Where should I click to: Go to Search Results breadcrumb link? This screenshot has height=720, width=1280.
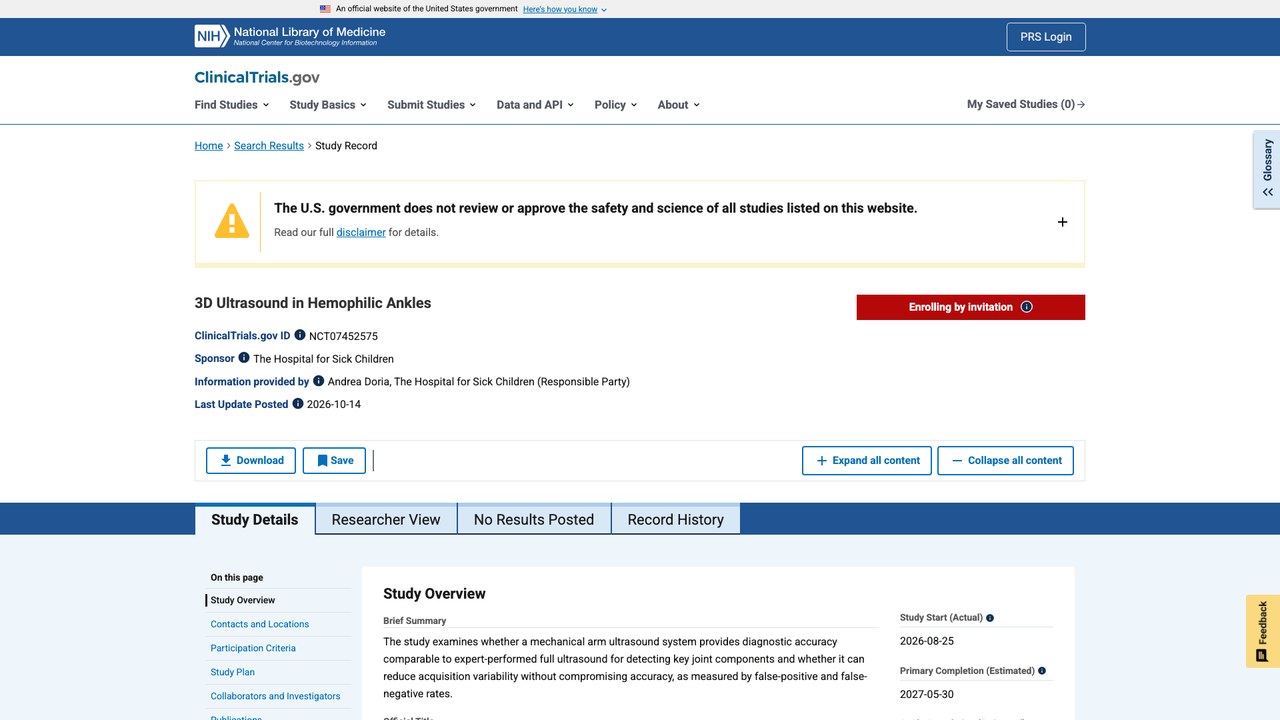(x=269, y=145)
